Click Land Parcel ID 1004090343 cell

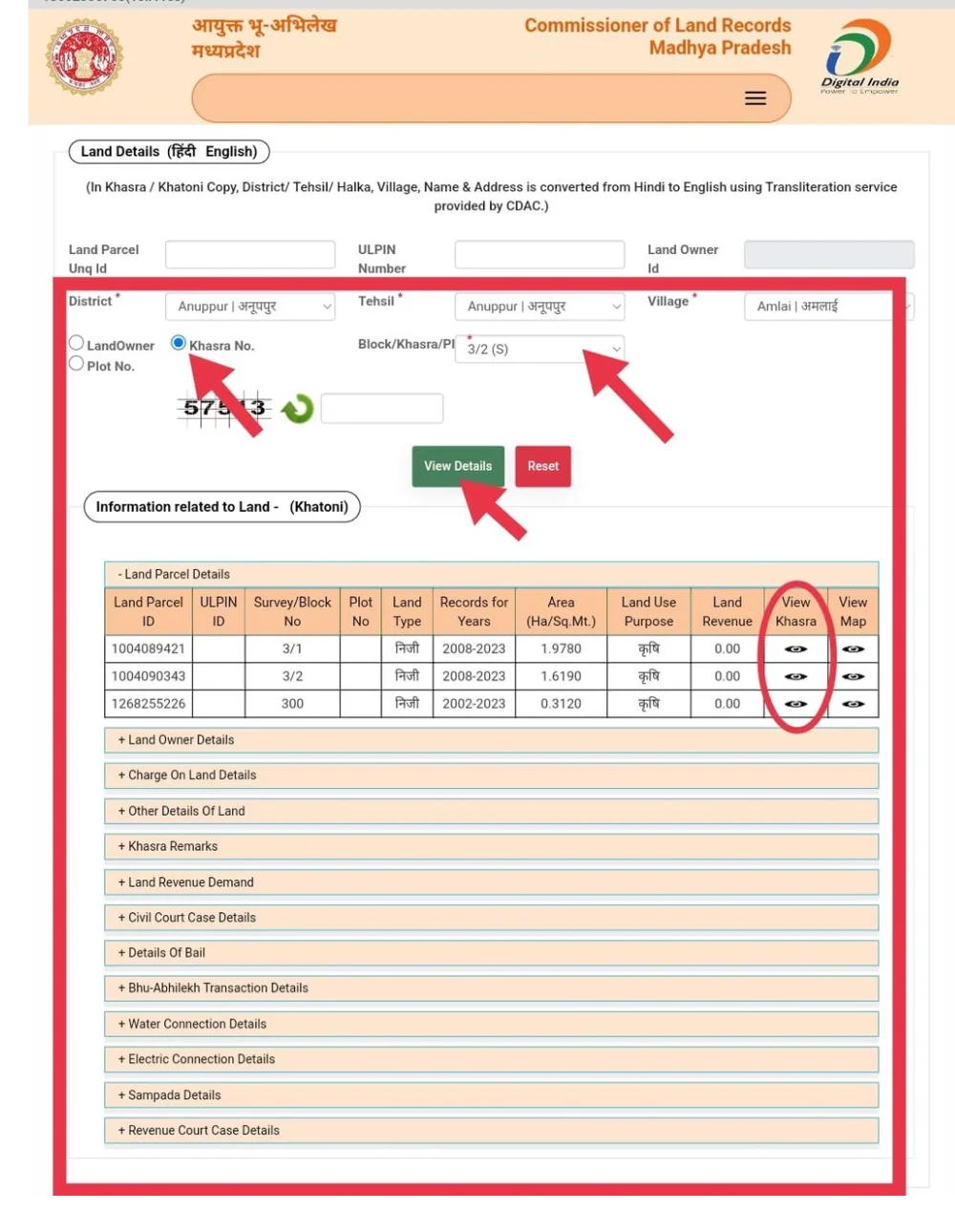coord(148,676)
